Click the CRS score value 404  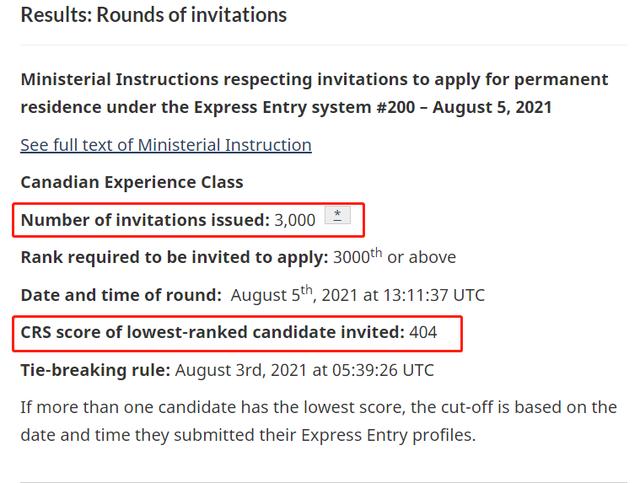coord(424,332)
